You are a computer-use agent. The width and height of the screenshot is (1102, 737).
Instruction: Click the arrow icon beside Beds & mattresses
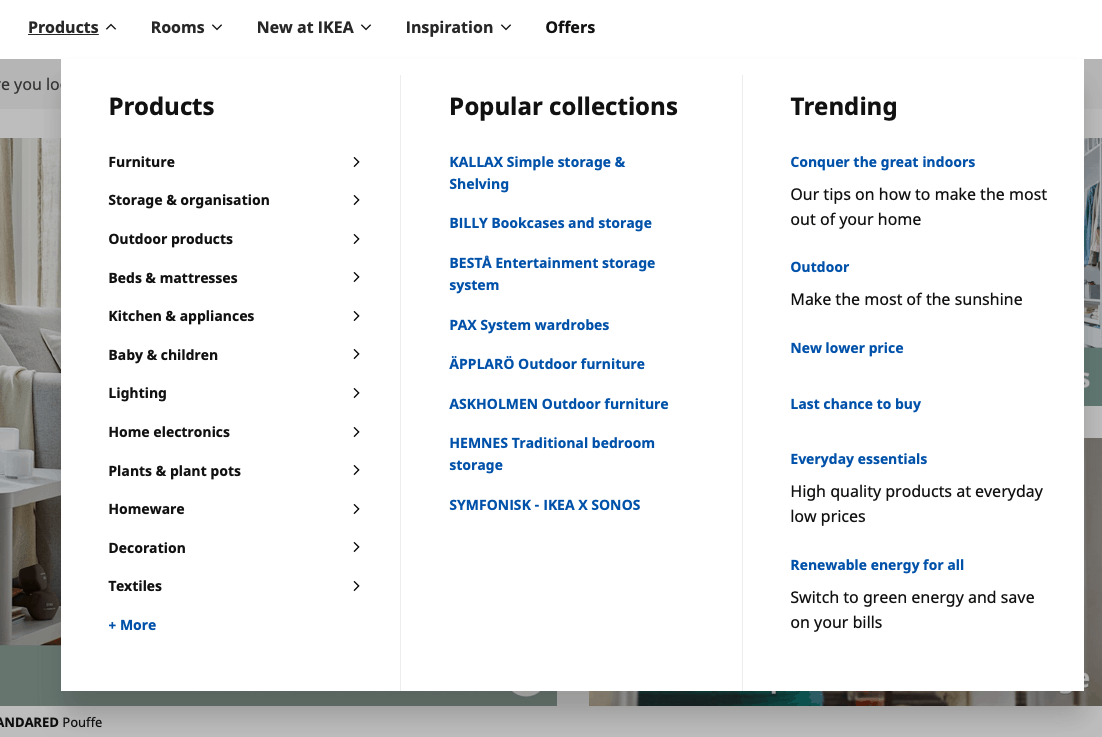point(356,277)
